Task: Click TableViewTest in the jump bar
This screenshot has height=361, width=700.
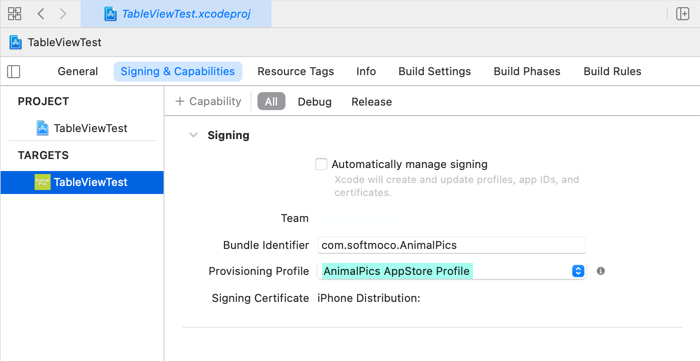Action: (x=65, y=42)
